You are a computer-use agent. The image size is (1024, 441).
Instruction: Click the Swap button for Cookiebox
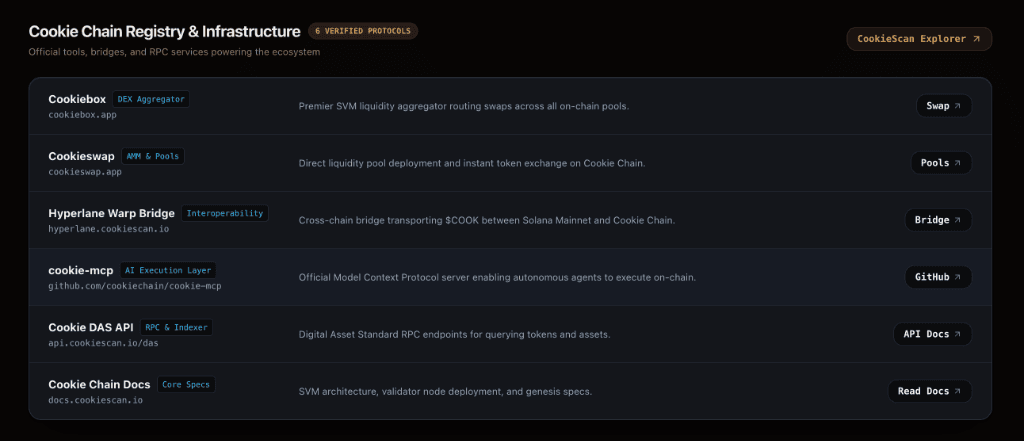coord(944,106)
